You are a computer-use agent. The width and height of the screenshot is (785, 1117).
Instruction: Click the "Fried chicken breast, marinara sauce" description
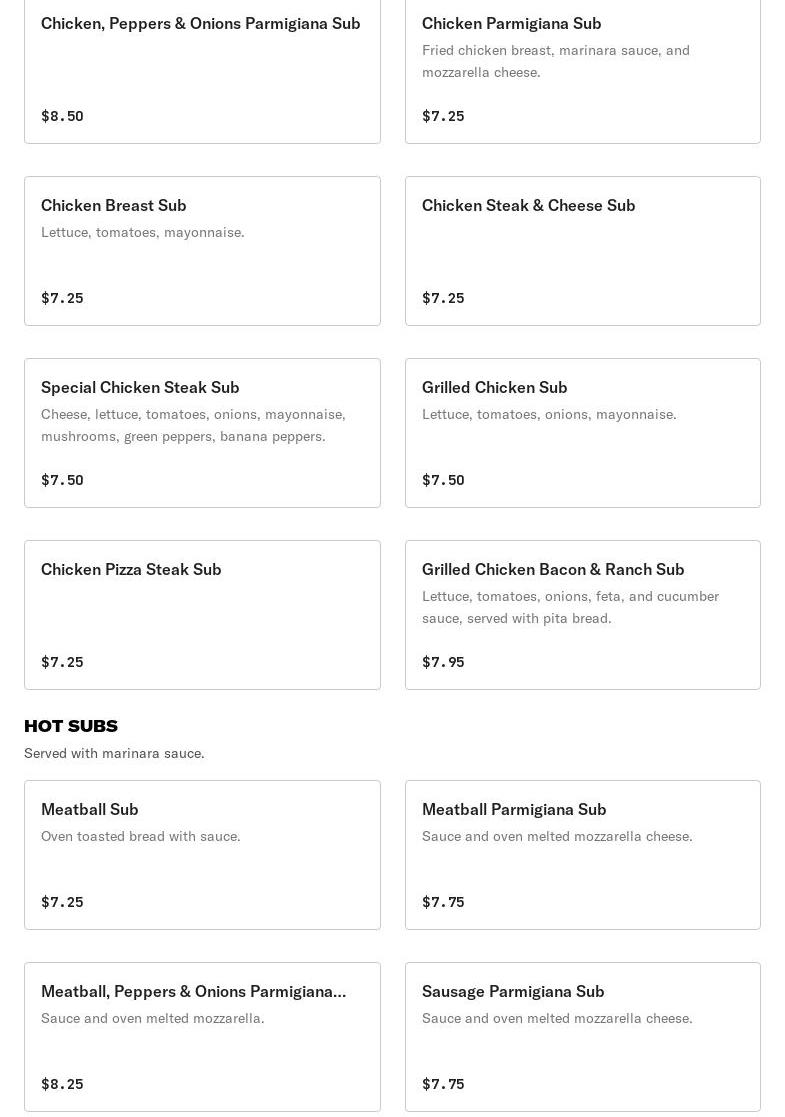pos(555,61)
